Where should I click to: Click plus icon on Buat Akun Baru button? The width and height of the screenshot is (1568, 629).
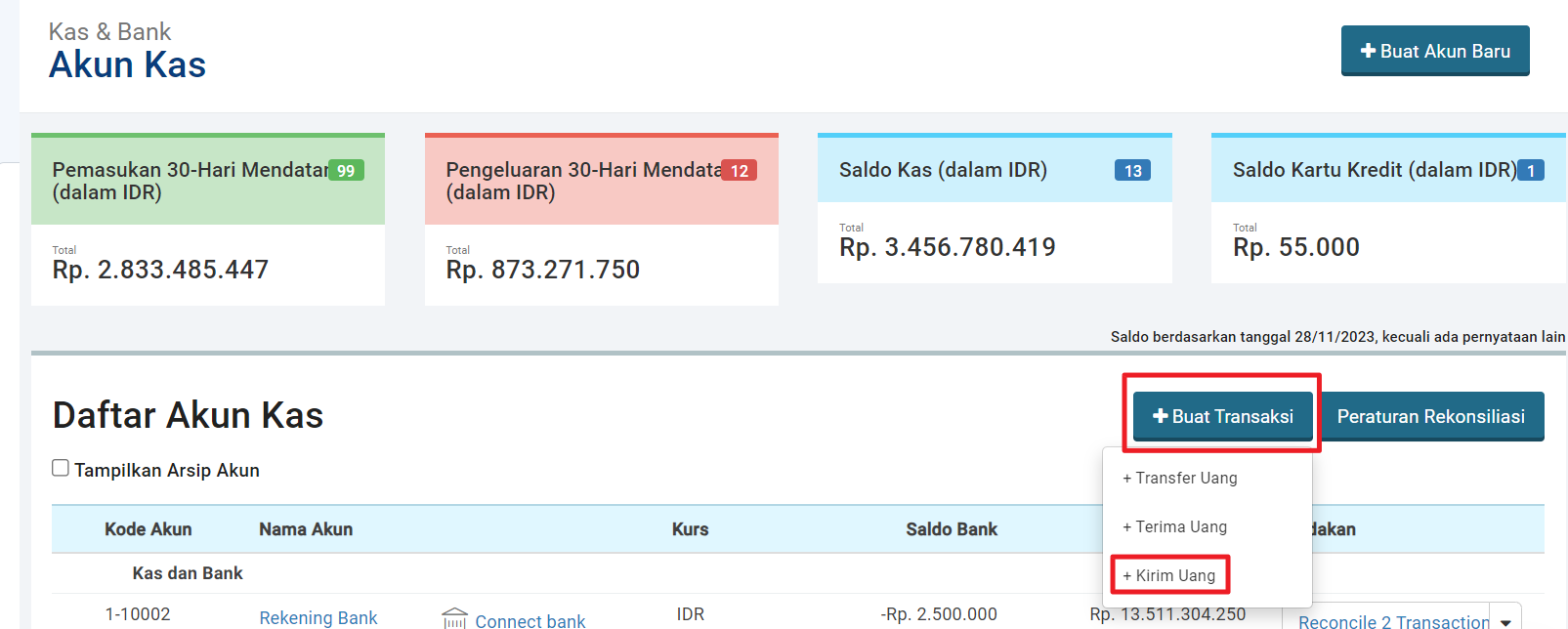coord(1368,51)
